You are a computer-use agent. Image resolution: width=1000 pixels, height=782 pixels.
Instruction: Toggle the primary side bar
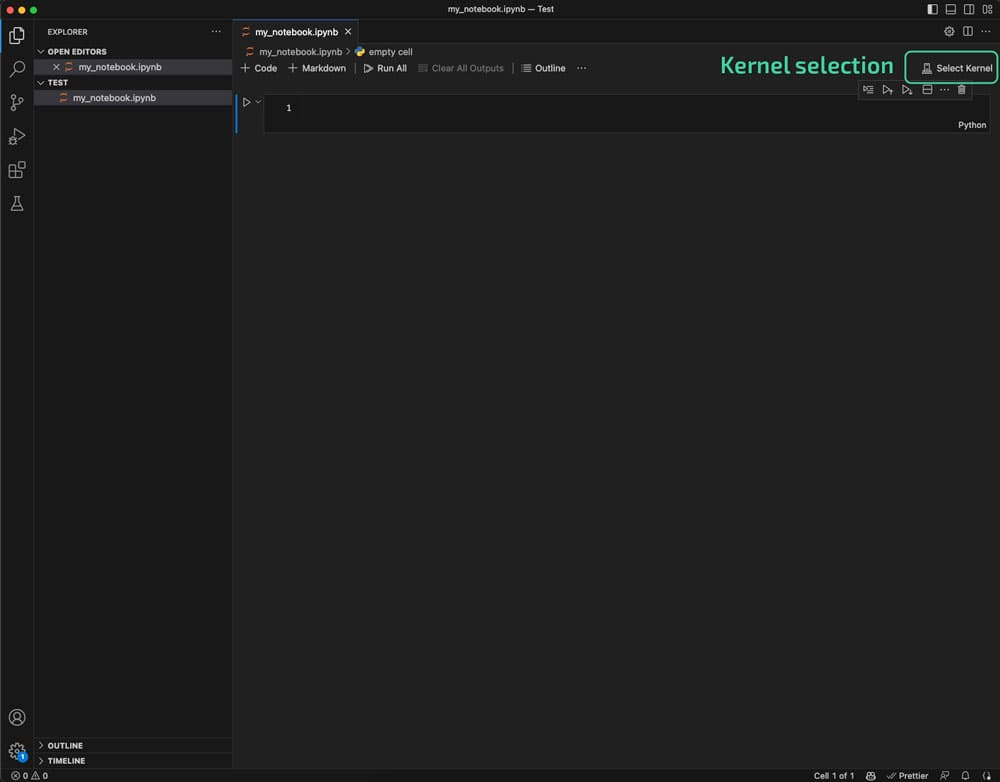[x=932, y=9]
